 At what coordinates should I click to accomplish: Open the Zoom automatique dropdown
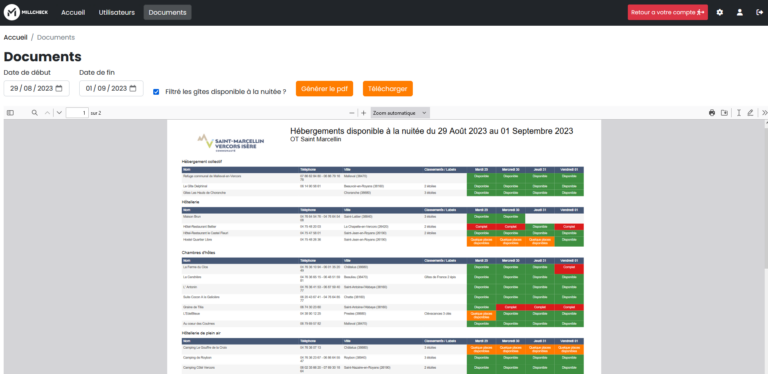pos(400,113)
